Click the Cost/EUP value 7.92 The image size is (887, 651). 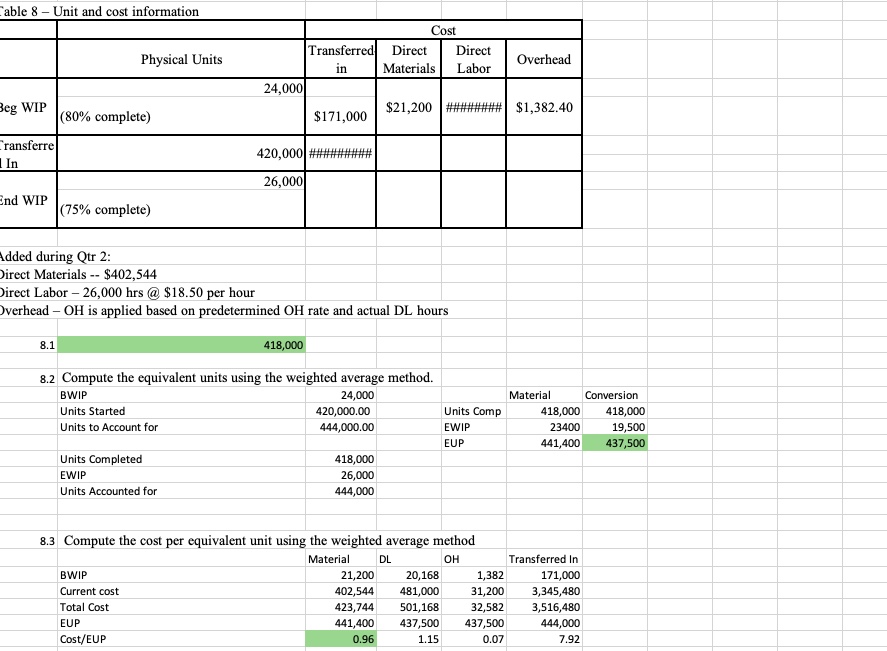point(545,638)
